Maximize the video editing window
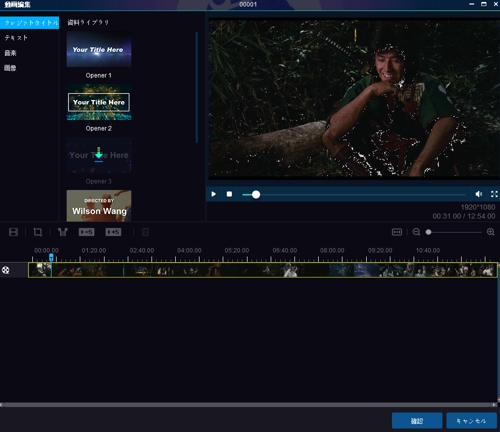The image size is (500, 432). (484, 4)
